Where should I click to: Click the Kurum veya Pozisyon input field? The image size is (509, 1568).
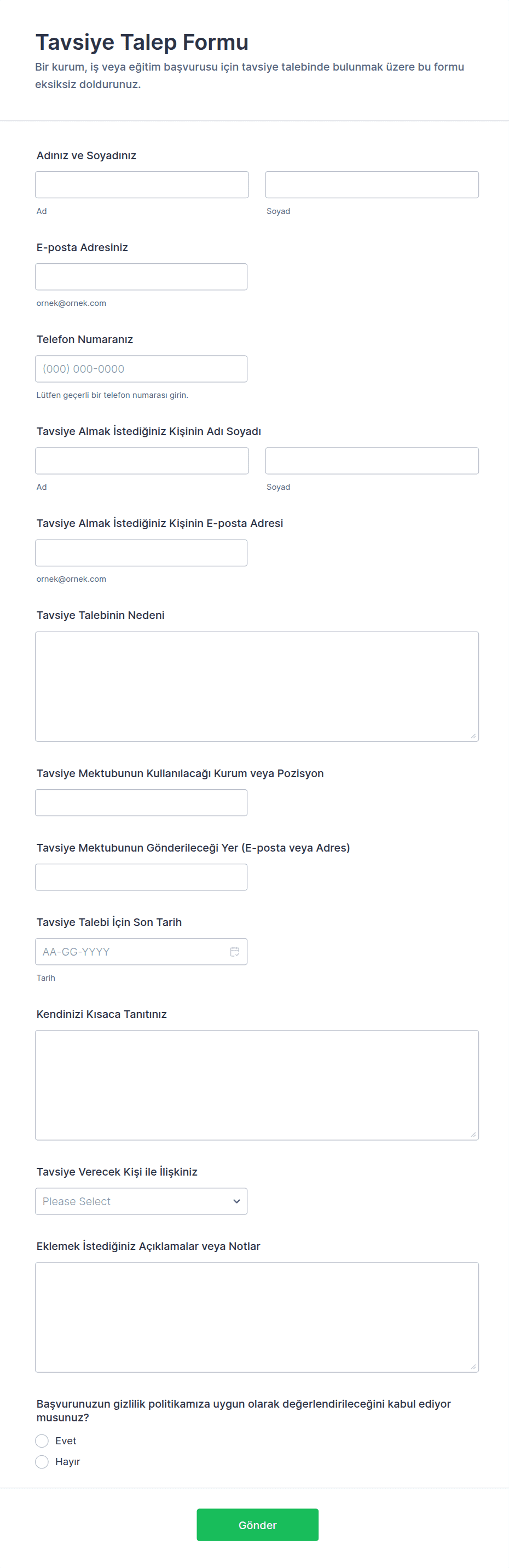click(x=141, y=802)
